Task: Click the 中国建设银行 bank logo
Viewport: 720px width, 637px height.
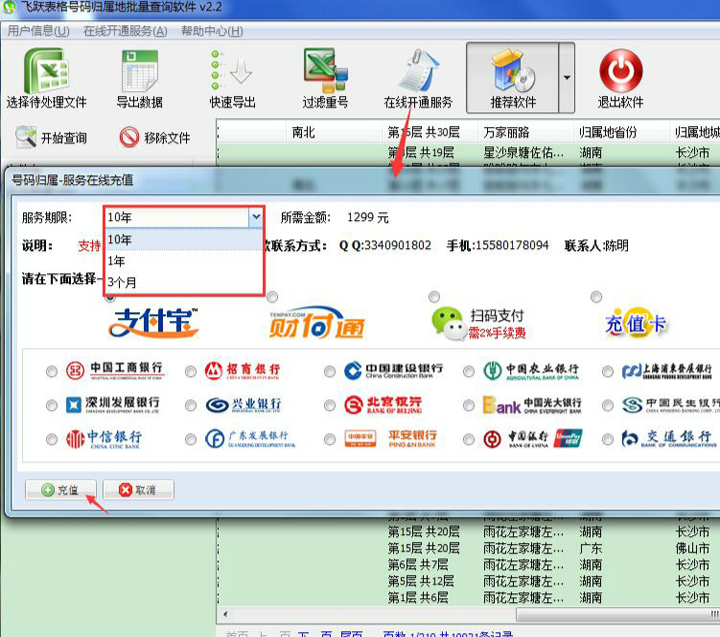Action: [x=394, y=370]
